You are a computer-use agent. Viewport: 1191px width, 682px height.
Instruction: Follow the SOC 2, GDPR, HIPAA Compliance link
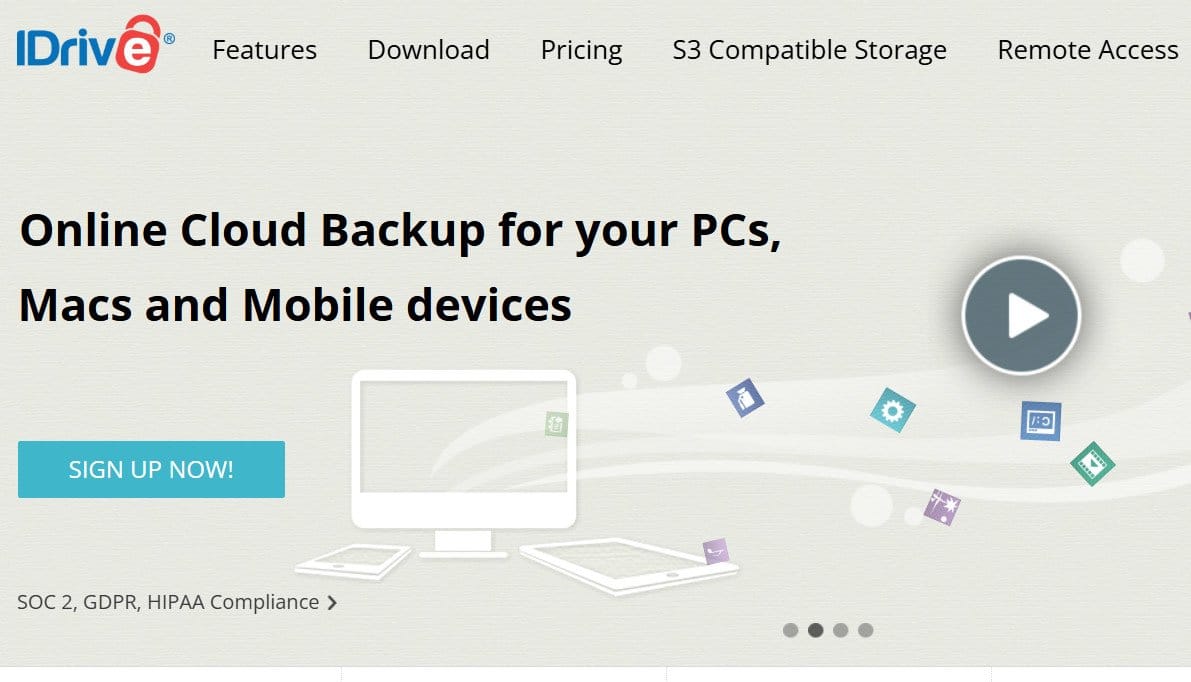(165, 602)
